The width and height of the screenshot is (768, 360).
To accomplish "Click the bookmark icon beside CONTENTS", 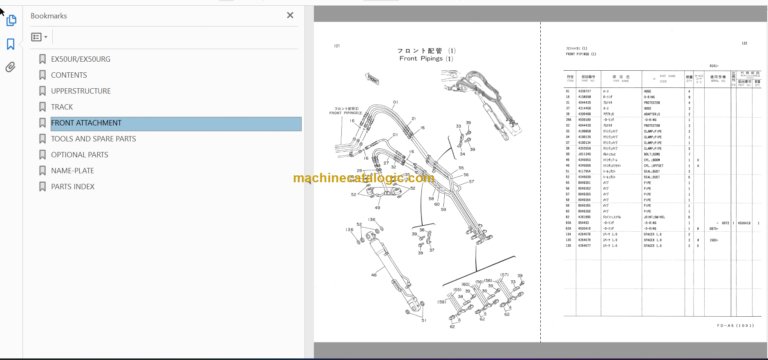I will coord(43,75).
